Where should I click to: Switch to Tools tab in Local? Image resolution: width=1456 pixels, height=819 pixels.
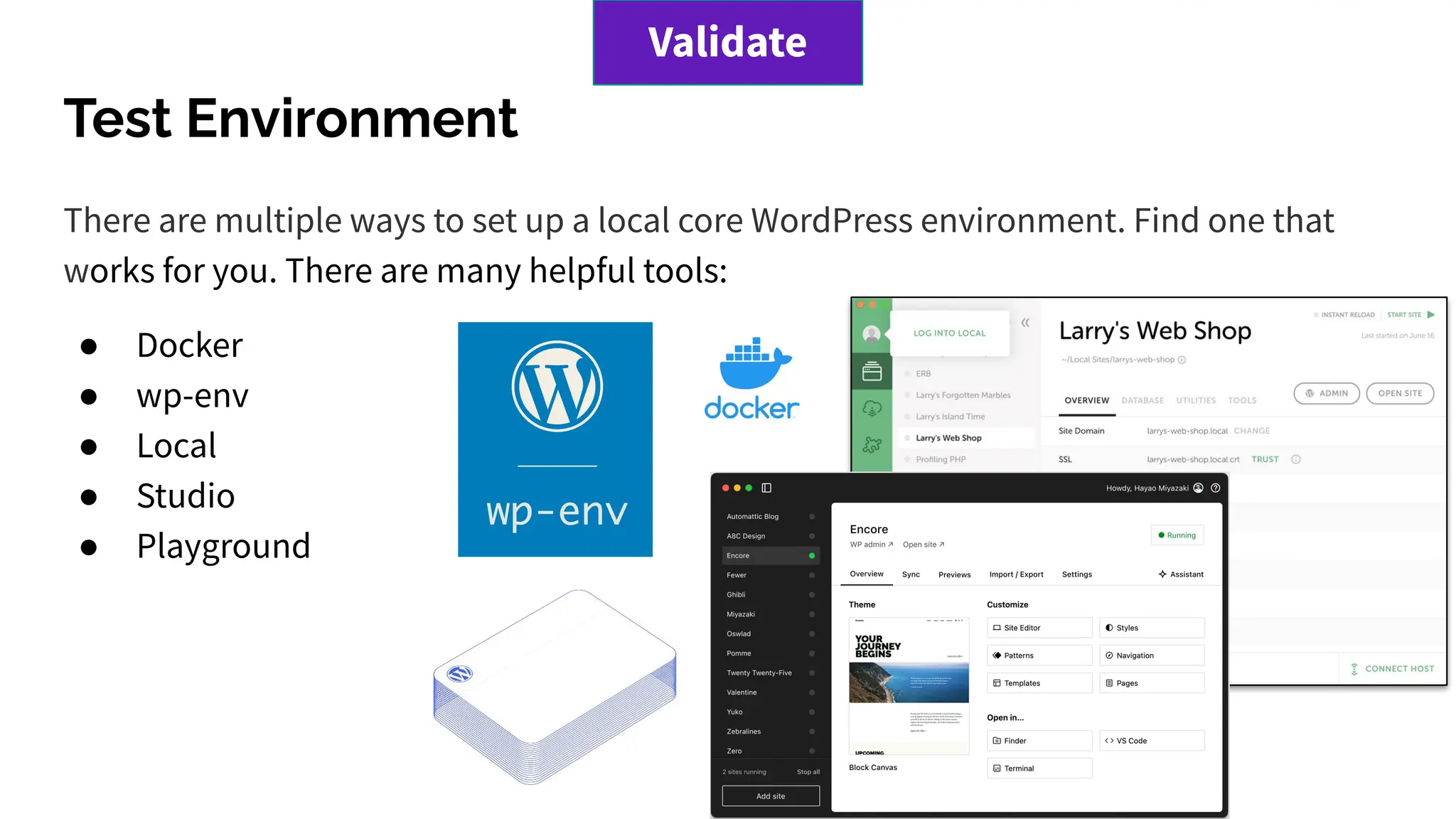pyautogui.click(x=1242, y=400)
